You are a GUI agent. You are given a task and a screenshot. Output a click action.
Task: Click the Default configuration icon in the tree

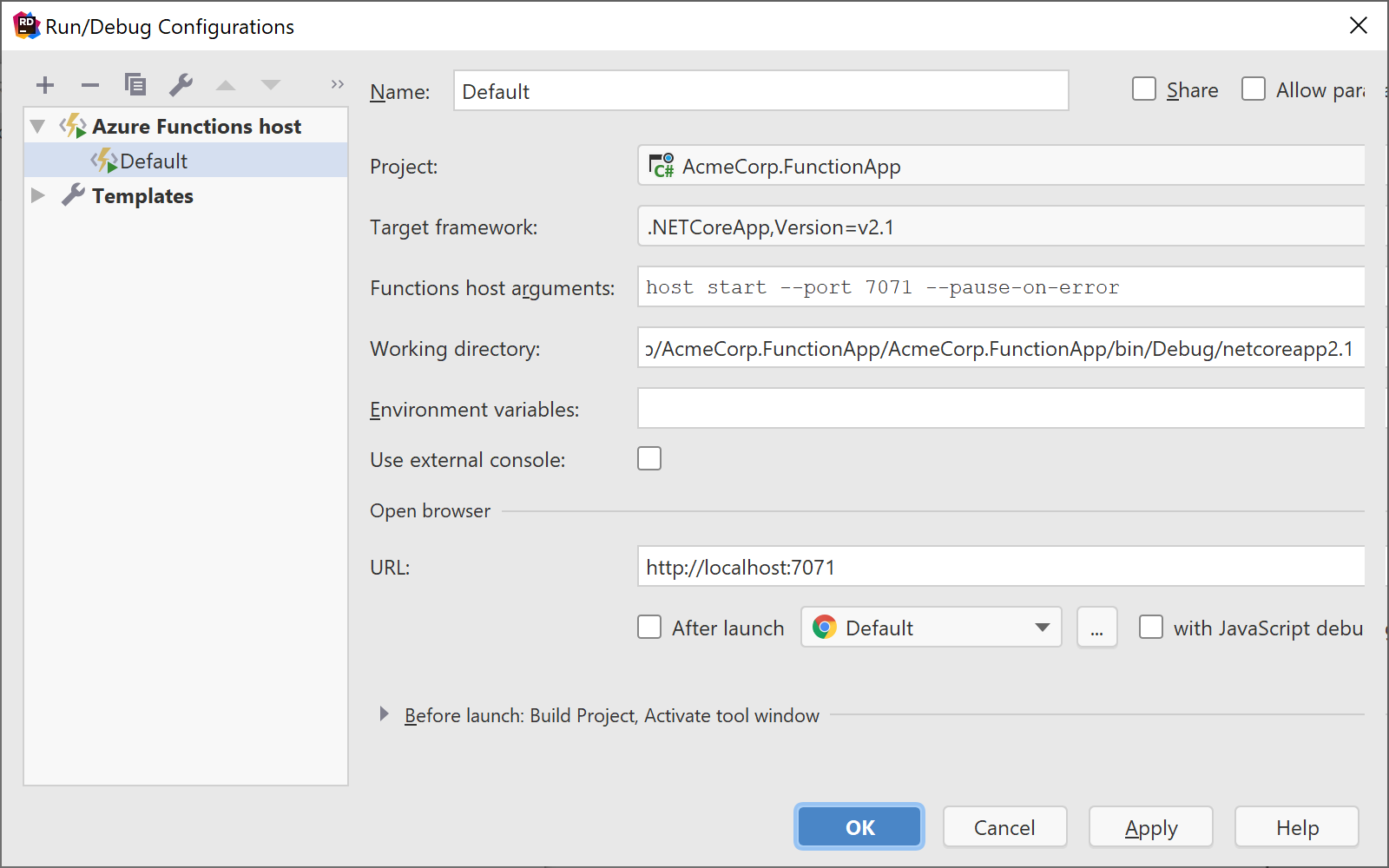coord(104,161)
